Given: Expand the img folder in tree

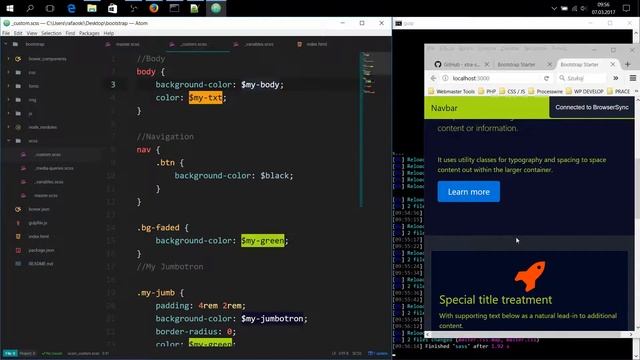Looking at the screenshot, I should 9,100.
